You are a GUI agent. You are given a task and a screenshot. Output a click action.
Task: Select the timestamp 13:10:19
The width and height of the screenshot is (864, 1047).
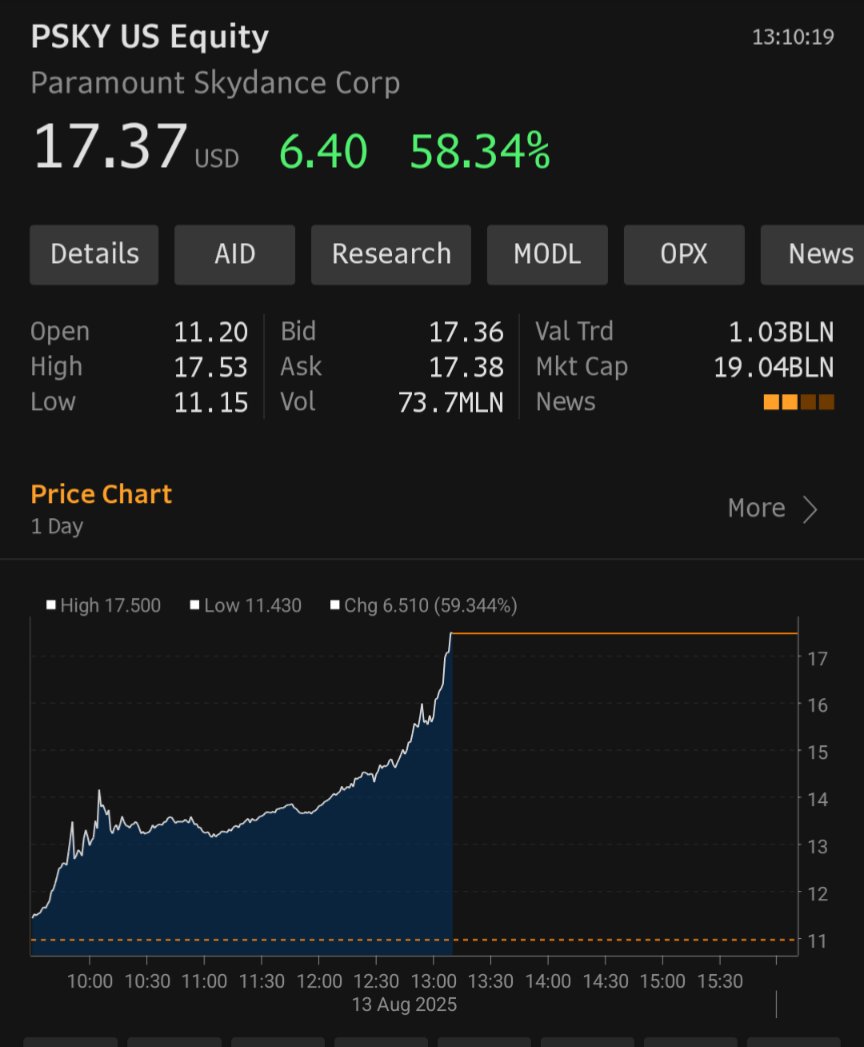pos(793,37)
